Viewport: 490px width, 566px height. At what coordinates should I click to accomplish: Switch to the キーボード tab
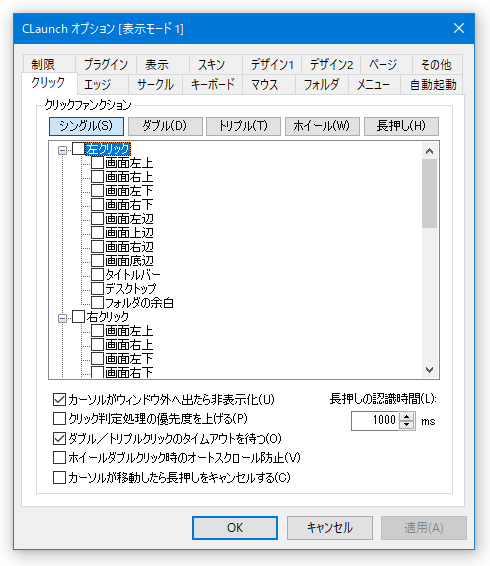(x=212, y=84)
